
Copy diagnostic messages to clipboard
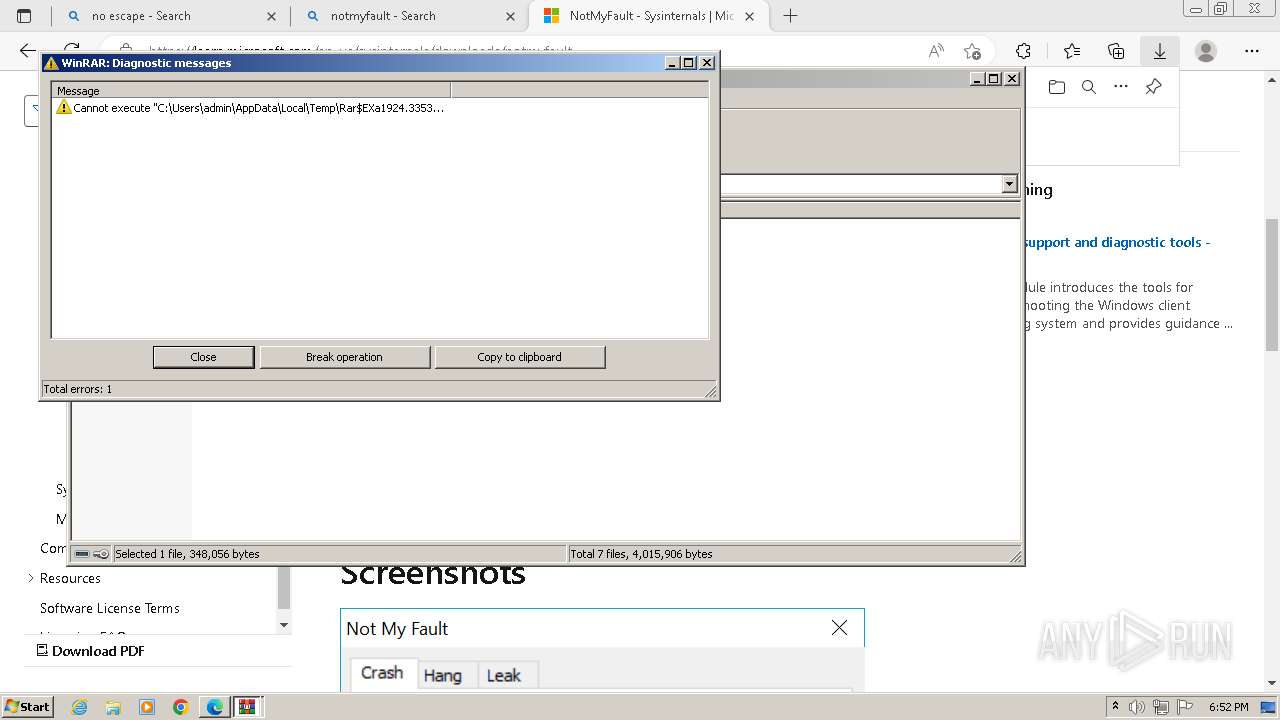click(519, 357)
